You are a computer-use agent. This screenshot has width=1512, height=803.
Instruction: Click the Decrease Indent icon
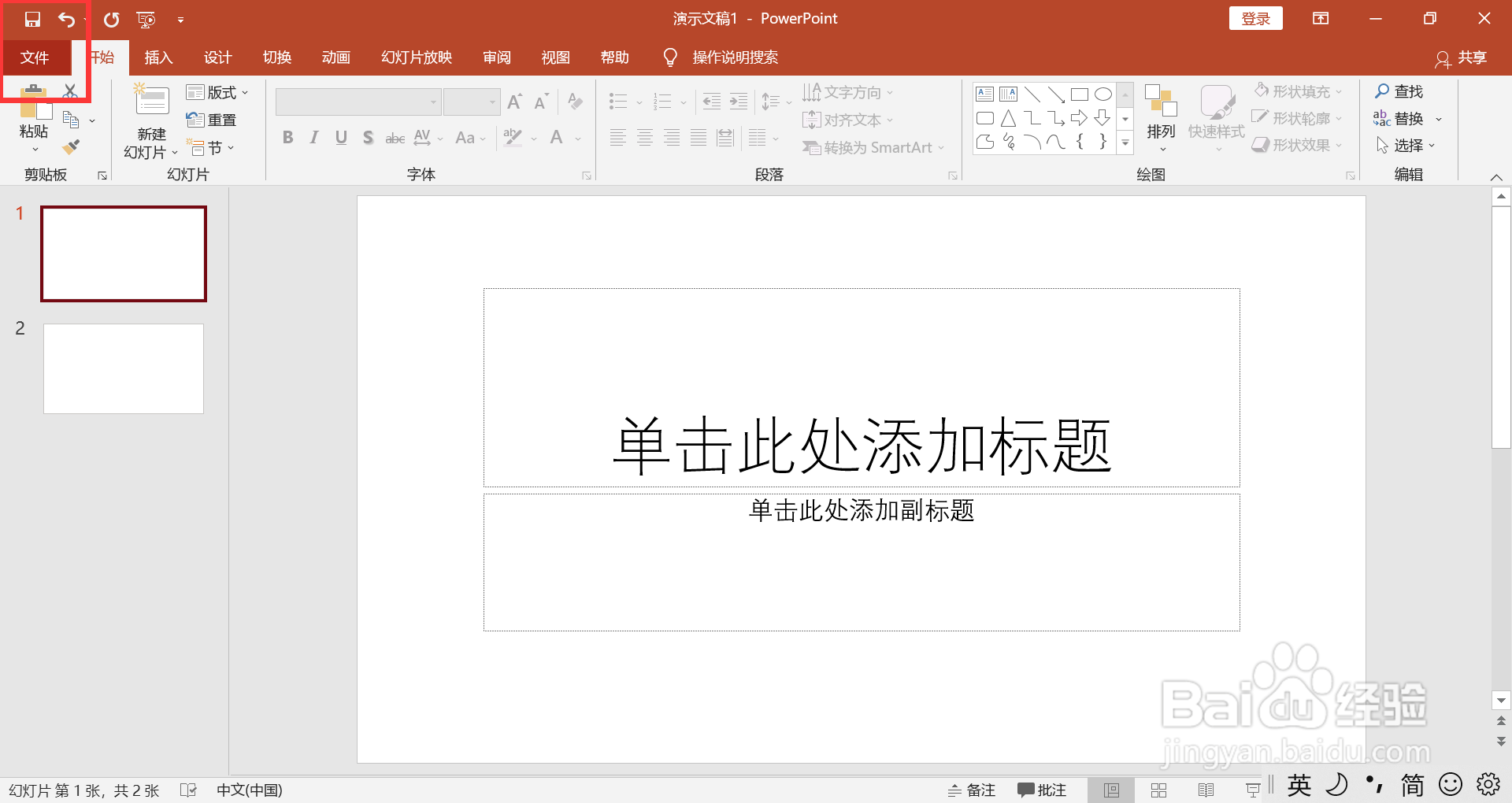click(712, 101)
